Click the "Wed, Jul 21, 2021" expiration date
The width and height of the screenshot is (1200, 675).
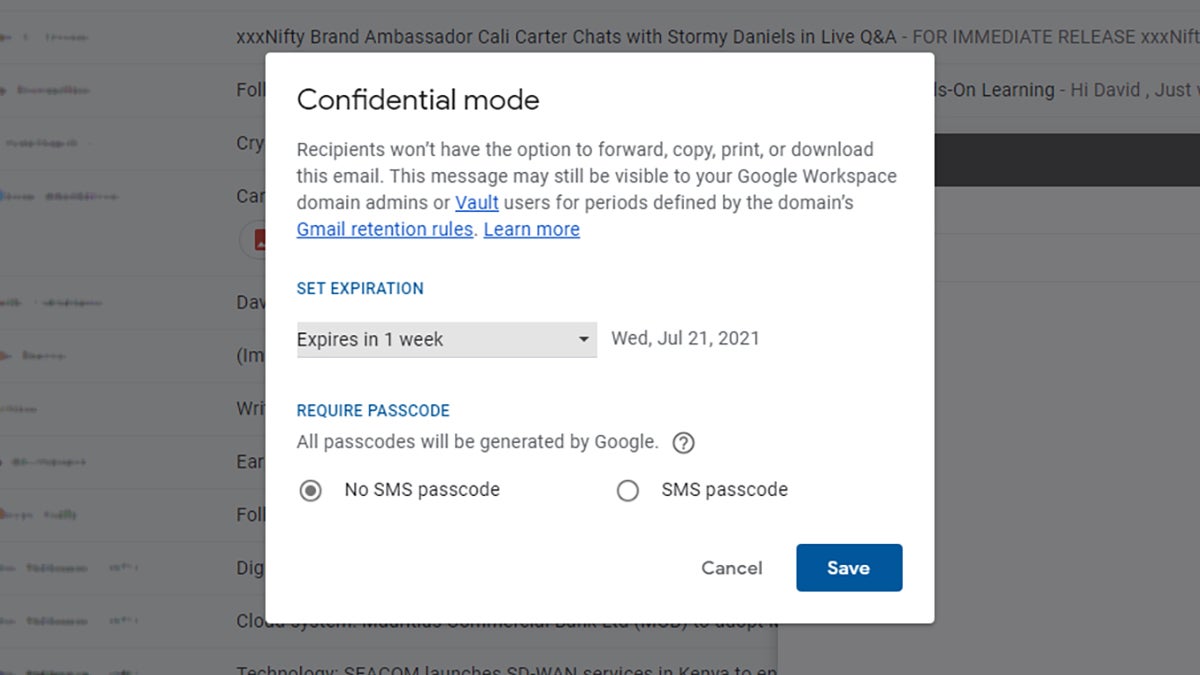[687, 338]
